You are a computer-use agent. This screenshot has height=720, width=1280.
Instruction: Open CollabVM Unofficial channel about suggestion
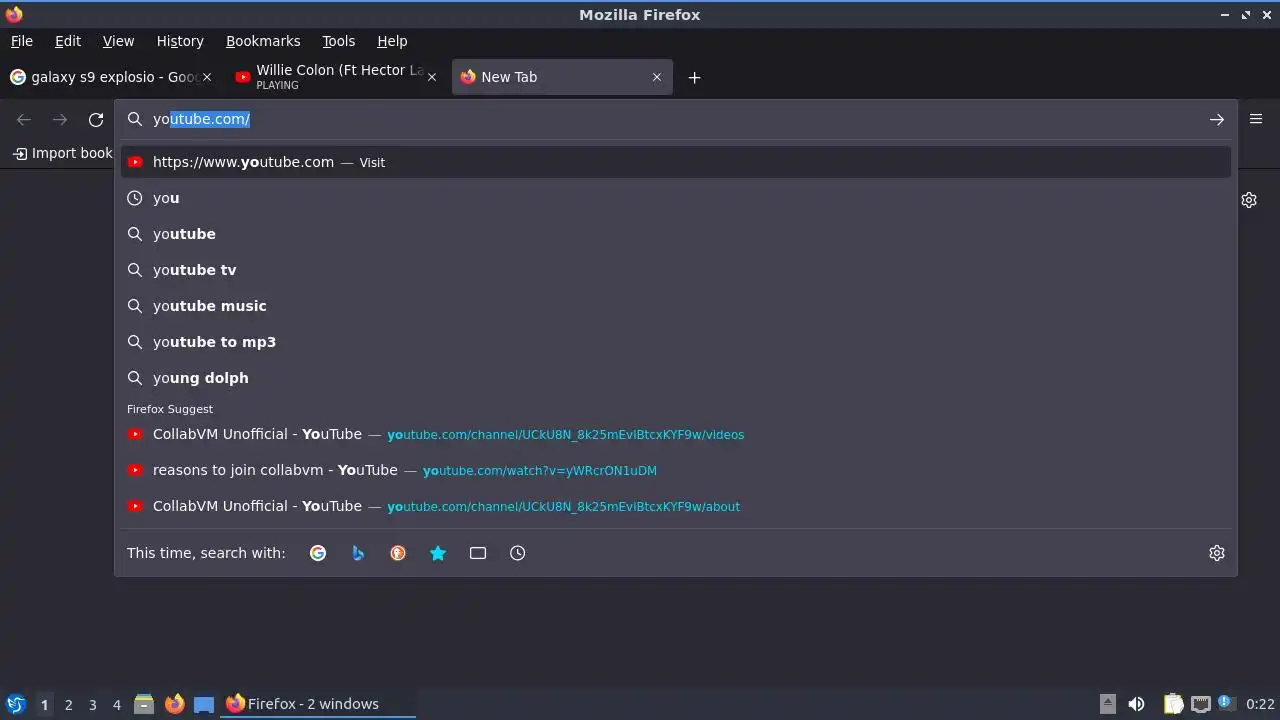point(675,506)
